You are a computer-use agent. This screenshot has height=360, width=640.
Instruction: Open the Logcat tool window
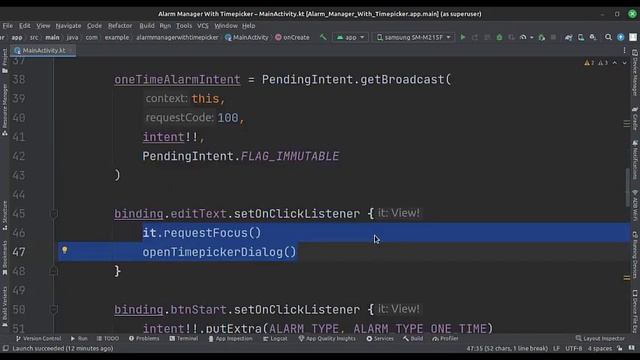point(275,338)
